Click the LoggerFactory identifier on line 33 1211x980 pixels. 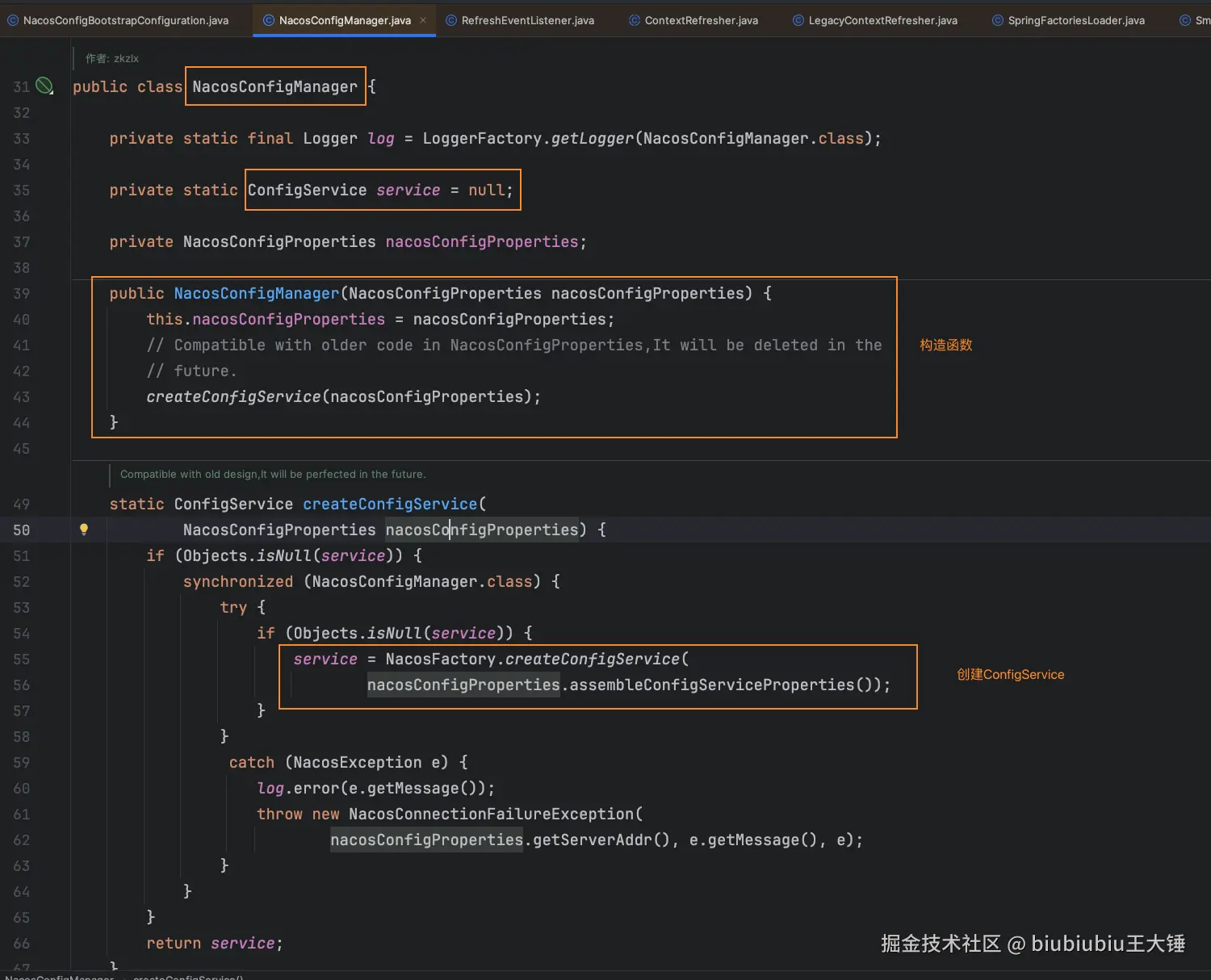point(482,138)
